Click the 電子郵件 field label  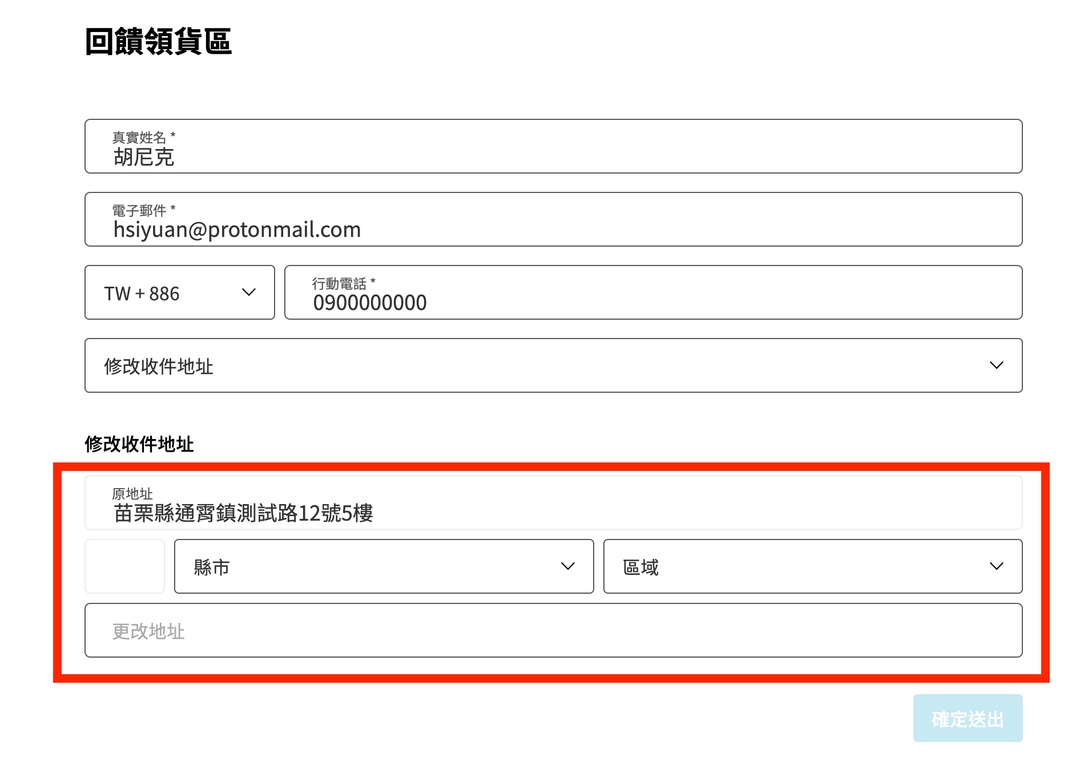pyautogui.click(x=143, y=210)
